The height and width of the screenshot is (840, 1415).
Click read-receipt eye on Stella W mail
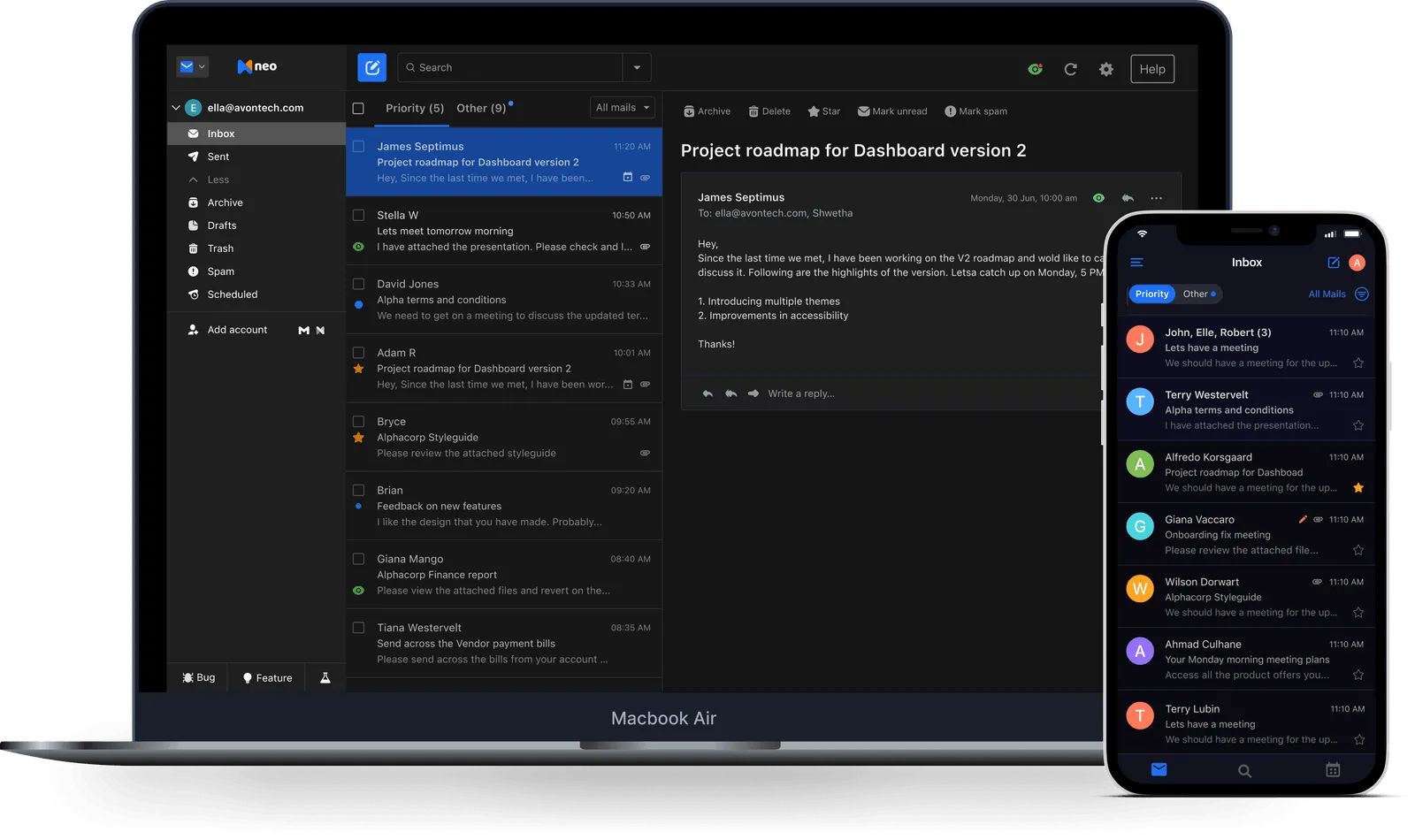[x=358, y=247]
